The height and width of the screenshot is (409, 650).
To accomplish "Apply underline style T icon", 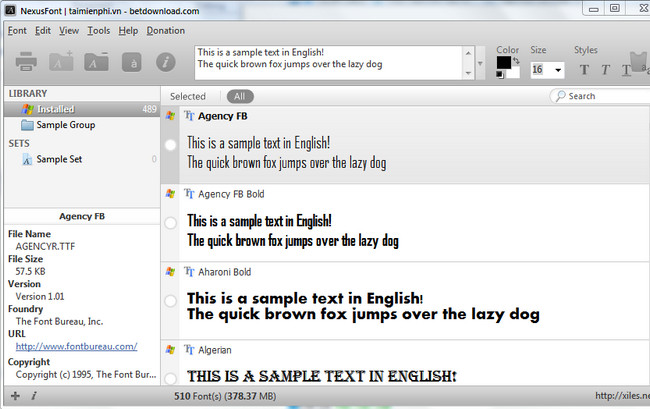I will (626, 70).
